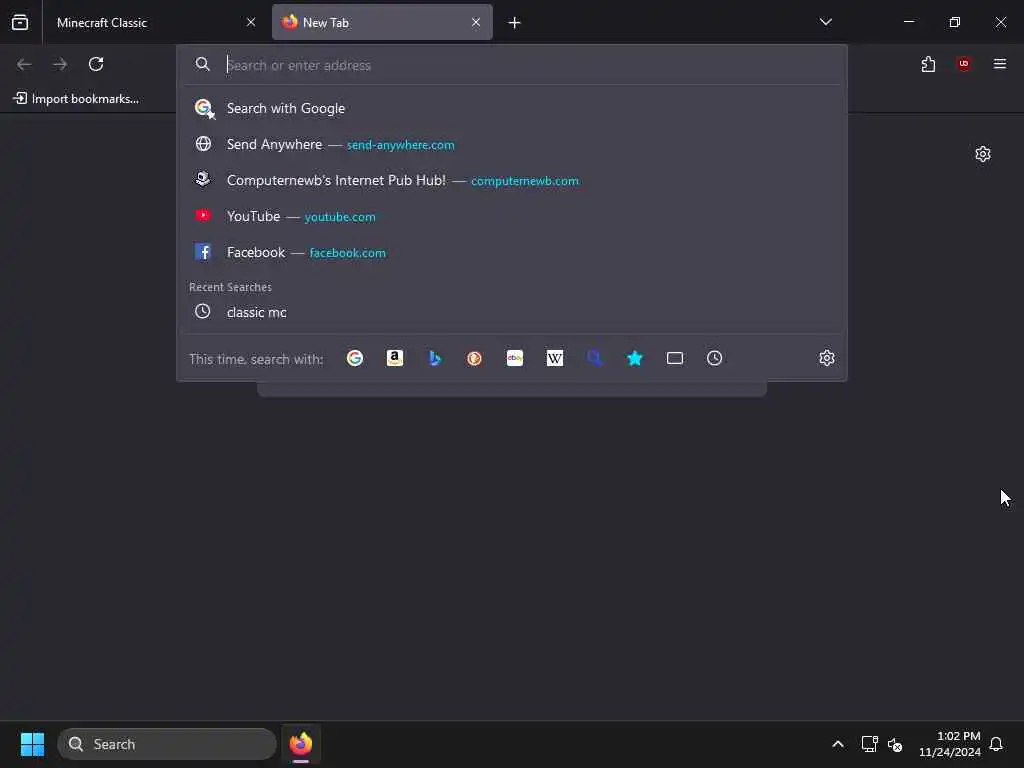Click the facebook.com link text
Screen dimensions: 1024x768
click(347, 253)
